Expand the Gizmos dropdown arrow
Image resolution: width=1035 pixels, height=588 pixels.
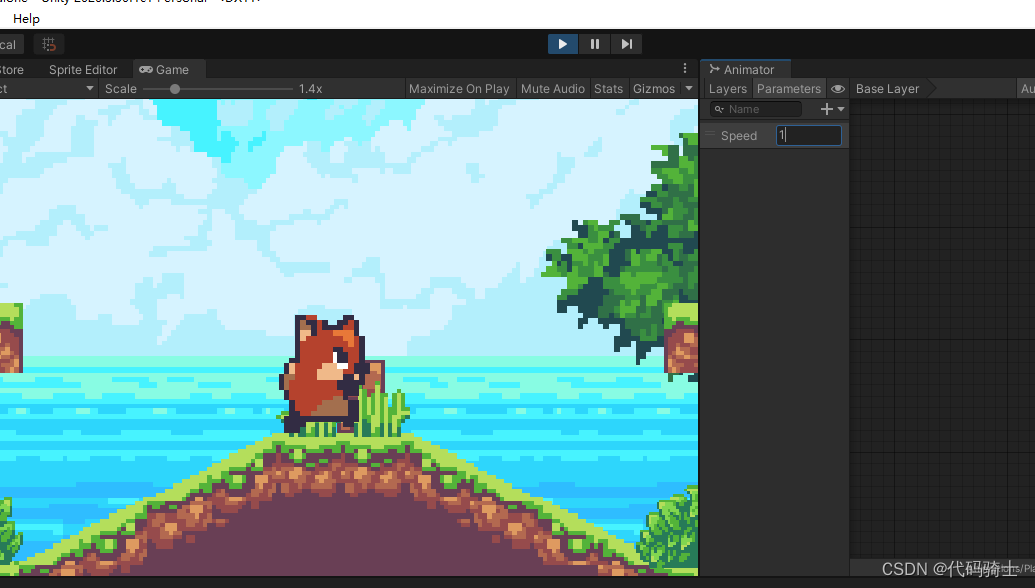[x=688, y=89]
